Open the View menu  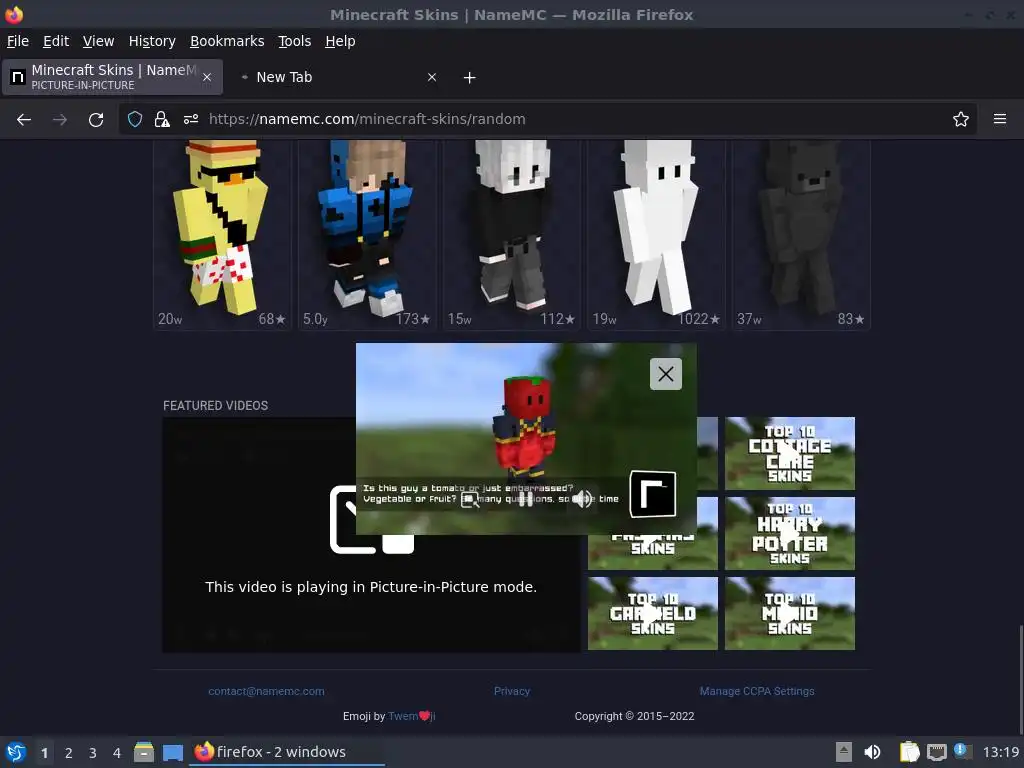(99, 41)
